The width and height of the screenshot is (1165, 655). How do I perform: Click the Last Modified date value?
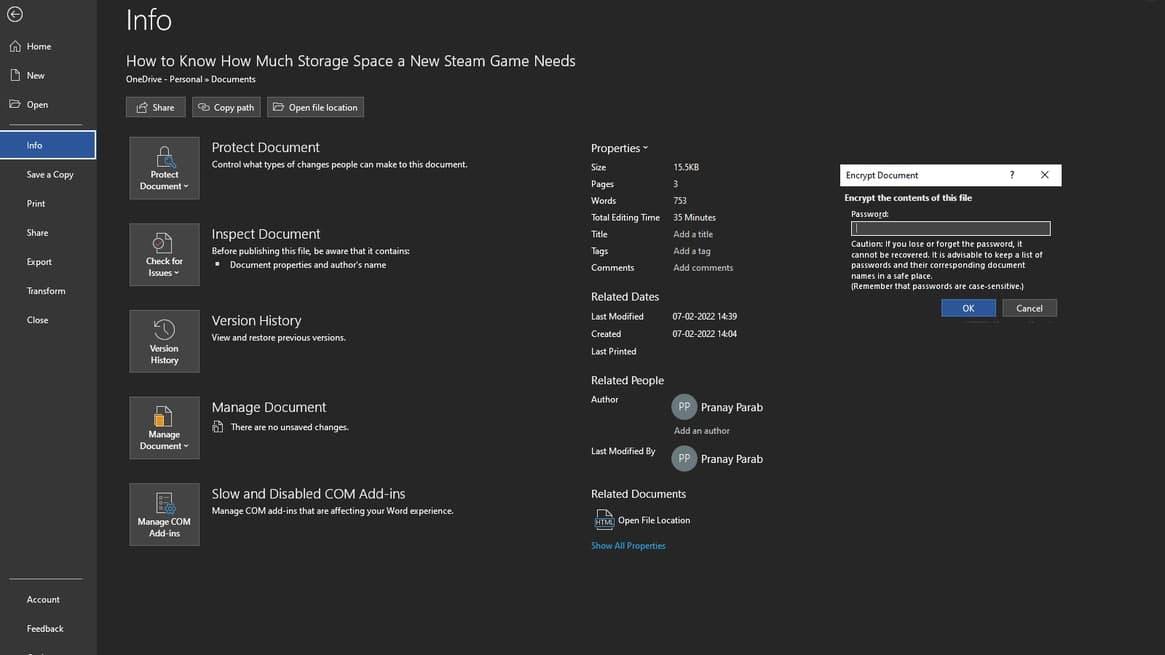(704, 316)
